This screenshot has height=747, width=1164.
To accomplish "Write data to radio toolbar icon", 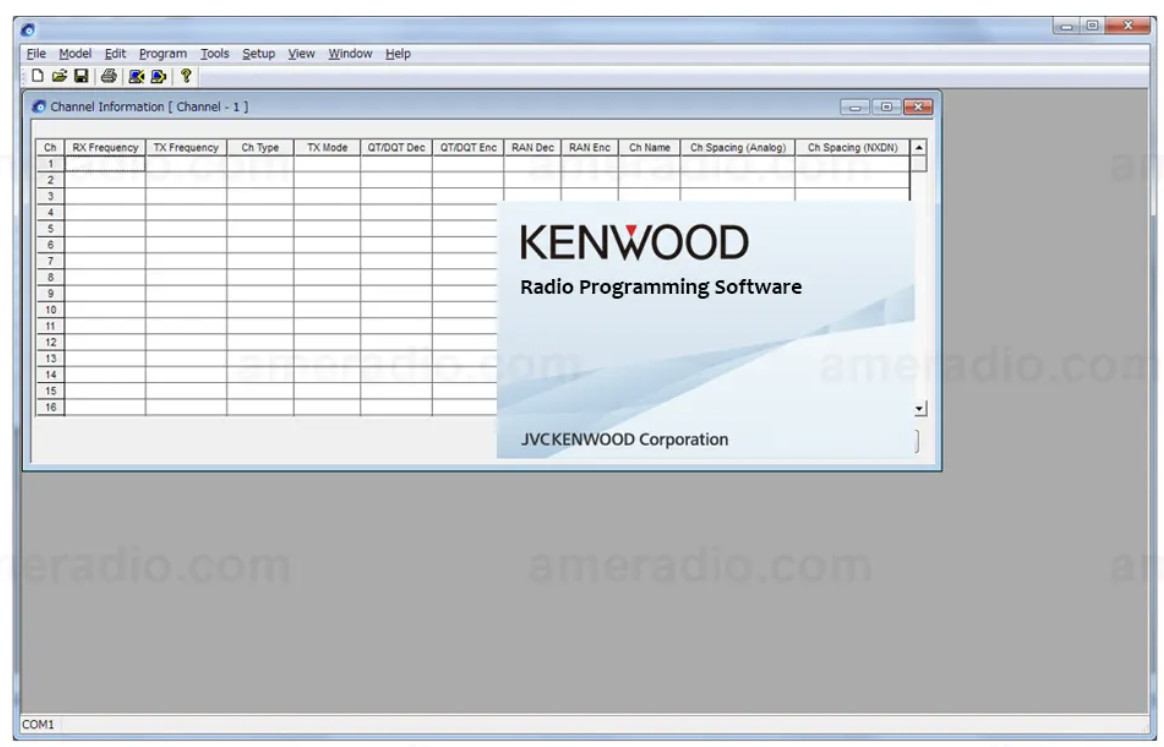I will pos(158,76).
